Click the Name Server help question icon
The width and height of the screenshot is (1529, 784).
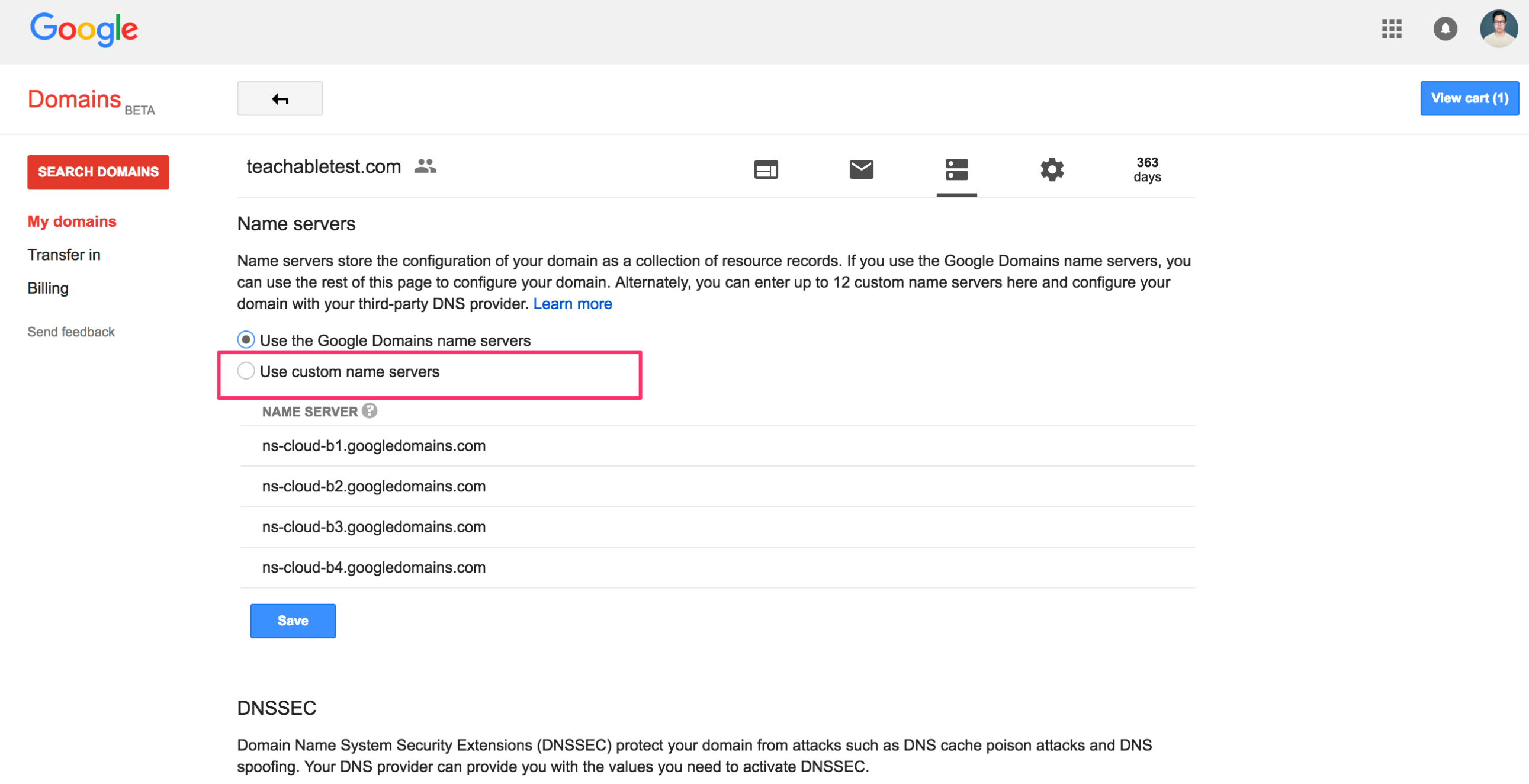pos(369,411)
